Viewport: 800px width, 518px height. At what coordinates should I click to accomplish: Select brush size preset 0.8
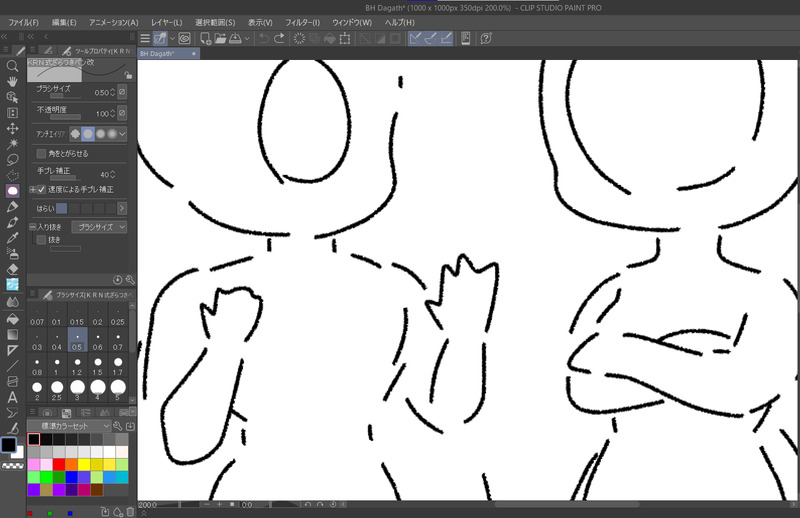tap(37, 366)
